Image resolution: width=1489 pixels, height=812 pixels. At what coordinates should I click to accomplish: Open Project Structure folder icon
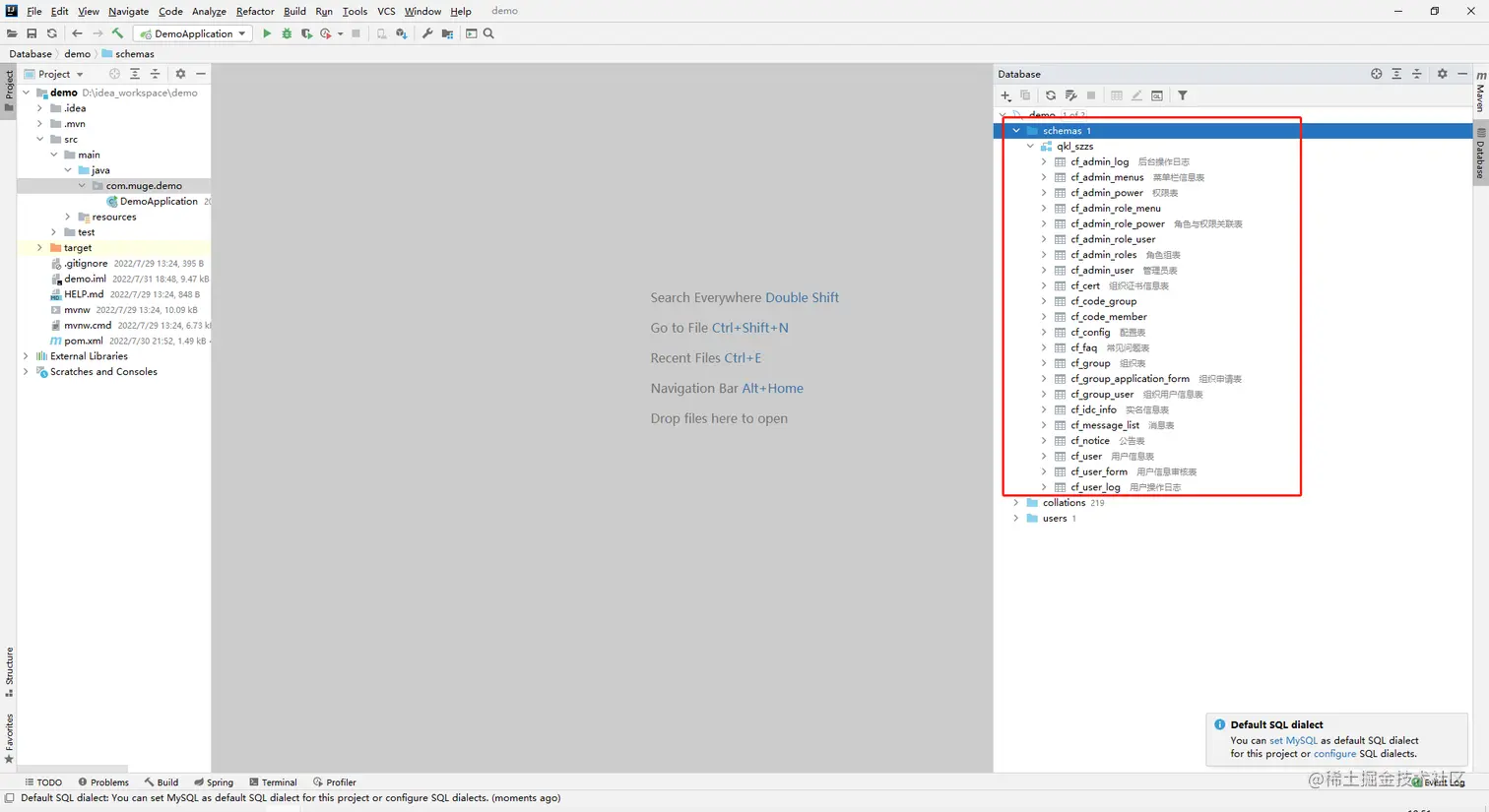(448, 33)
